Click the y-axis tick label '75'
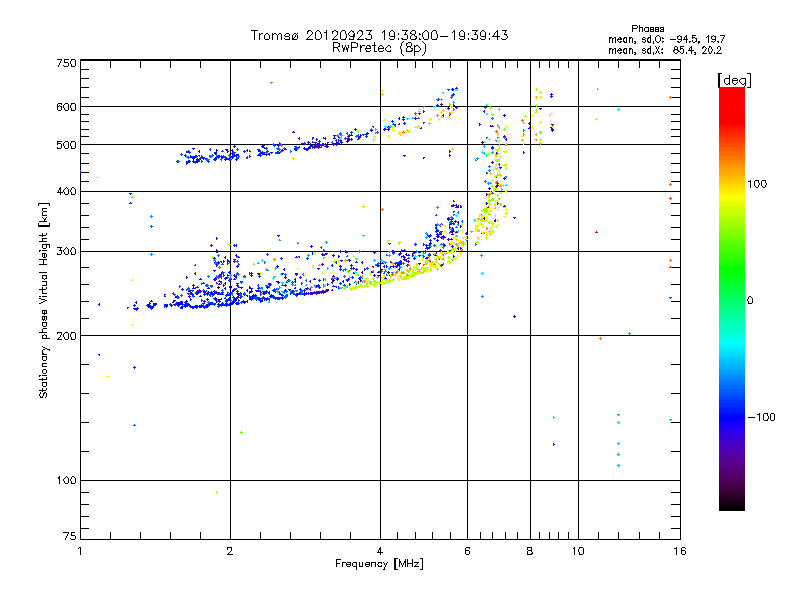 pos(70,536)
